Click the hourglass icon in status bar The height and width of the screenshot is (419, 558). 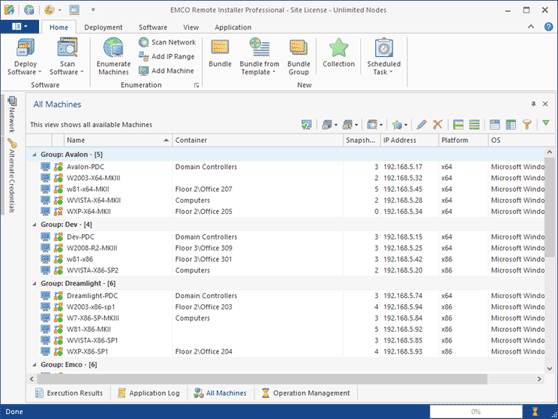(535, 412)
